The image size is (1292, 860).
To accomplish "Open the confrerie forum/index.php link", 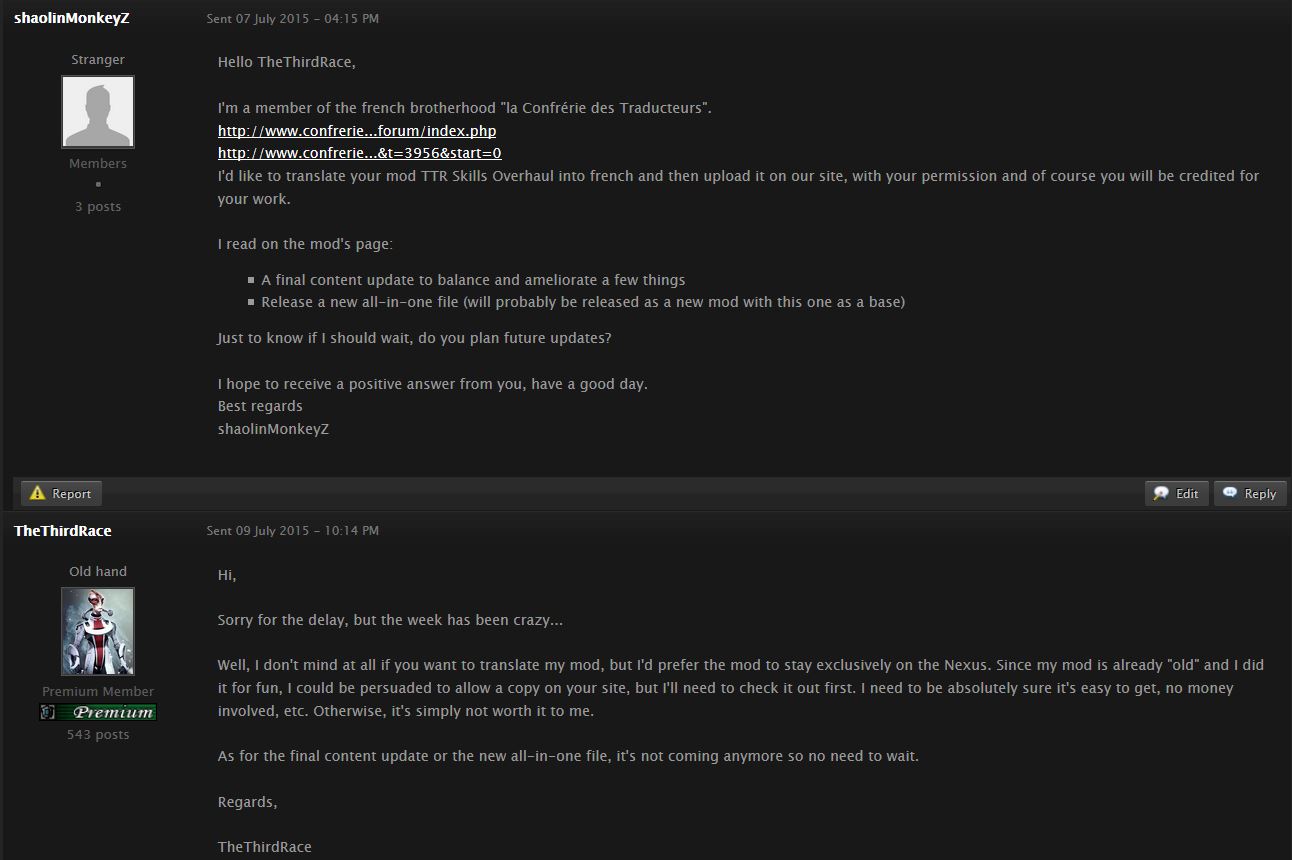I will (x=357, y=131).
